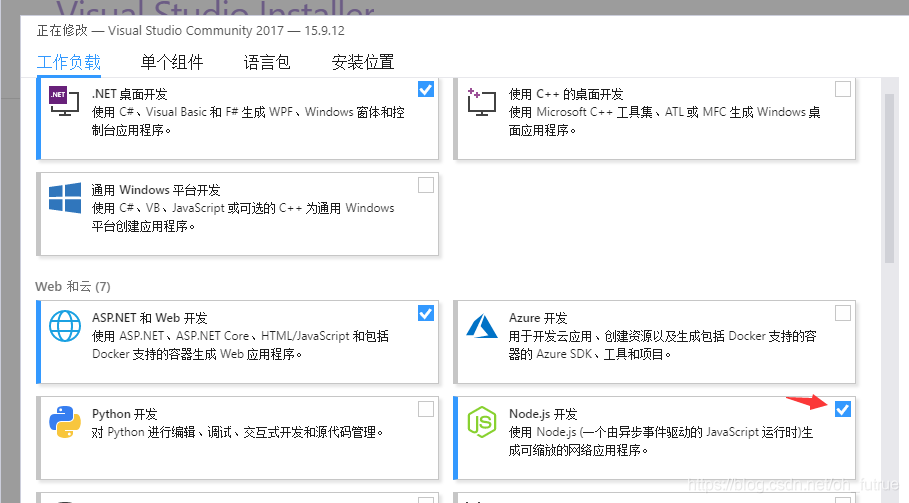Select the 通用 Windows 平台开发 title
This screenshot has height=503, width=909.
point(156,190)
